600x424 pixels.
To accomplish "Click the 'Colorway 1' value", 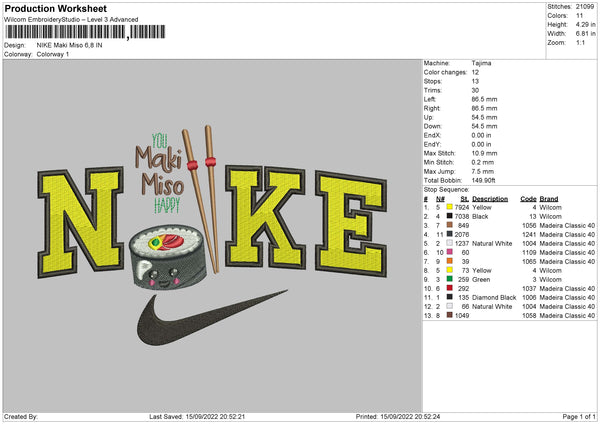I will [53, 54].
